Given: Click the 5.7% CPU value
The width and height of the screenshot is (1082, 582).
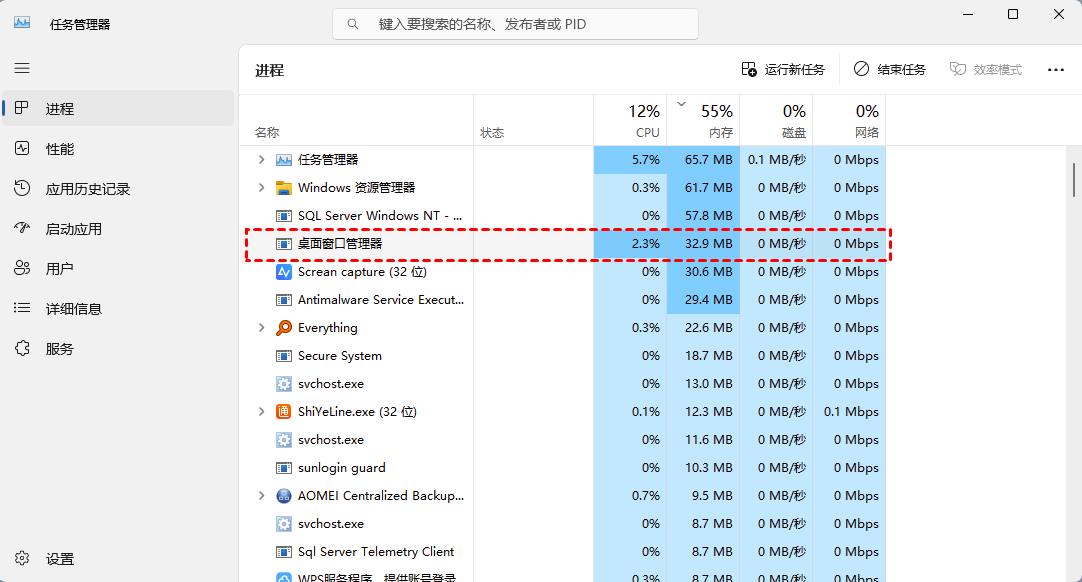Looking at the screenshot, I should click(645, 159).
